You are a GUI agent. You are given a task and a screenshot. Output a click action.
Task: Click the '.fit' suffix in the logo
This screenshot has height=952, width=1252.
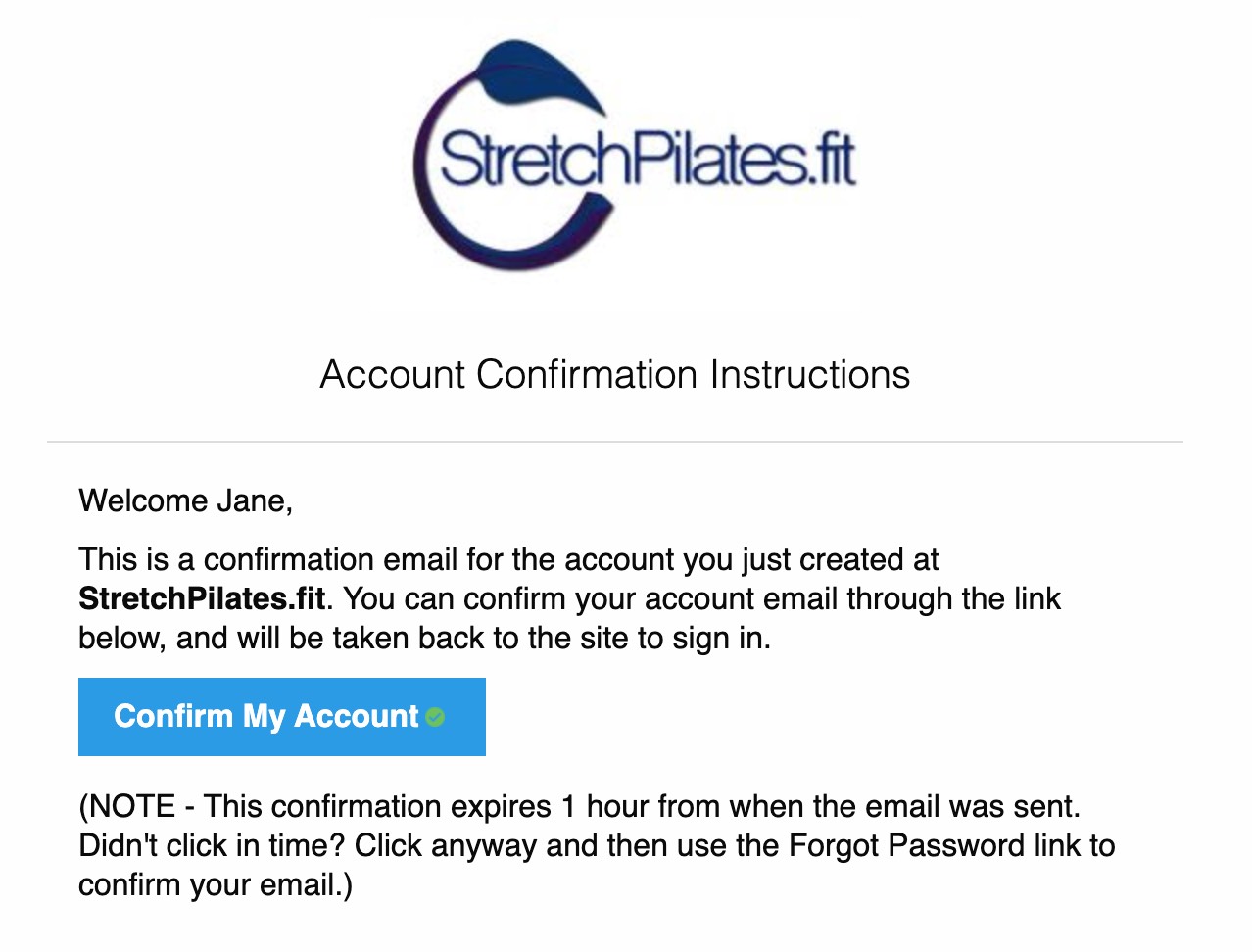click(832, 162)
